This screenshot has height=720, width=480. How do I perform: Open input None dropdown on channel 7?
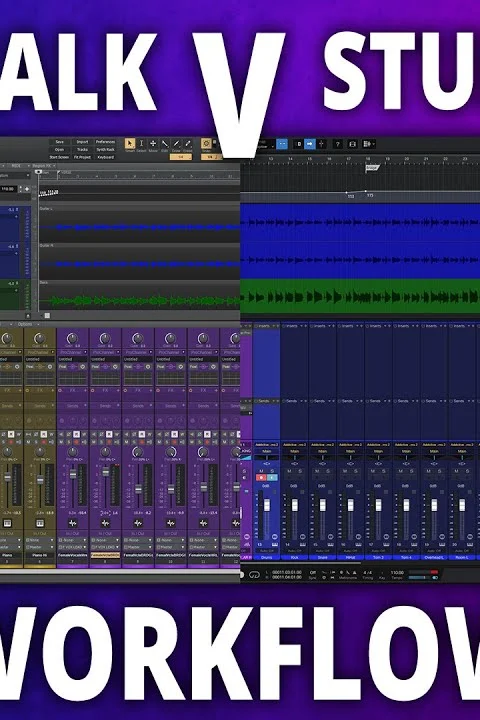[x=85, y=540]
